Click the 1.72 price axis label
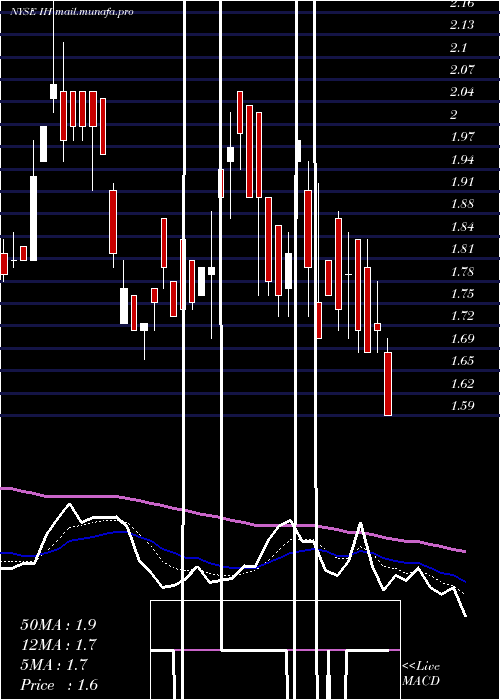The height and width of the screenshot is (700, 500). pos(462,316)
